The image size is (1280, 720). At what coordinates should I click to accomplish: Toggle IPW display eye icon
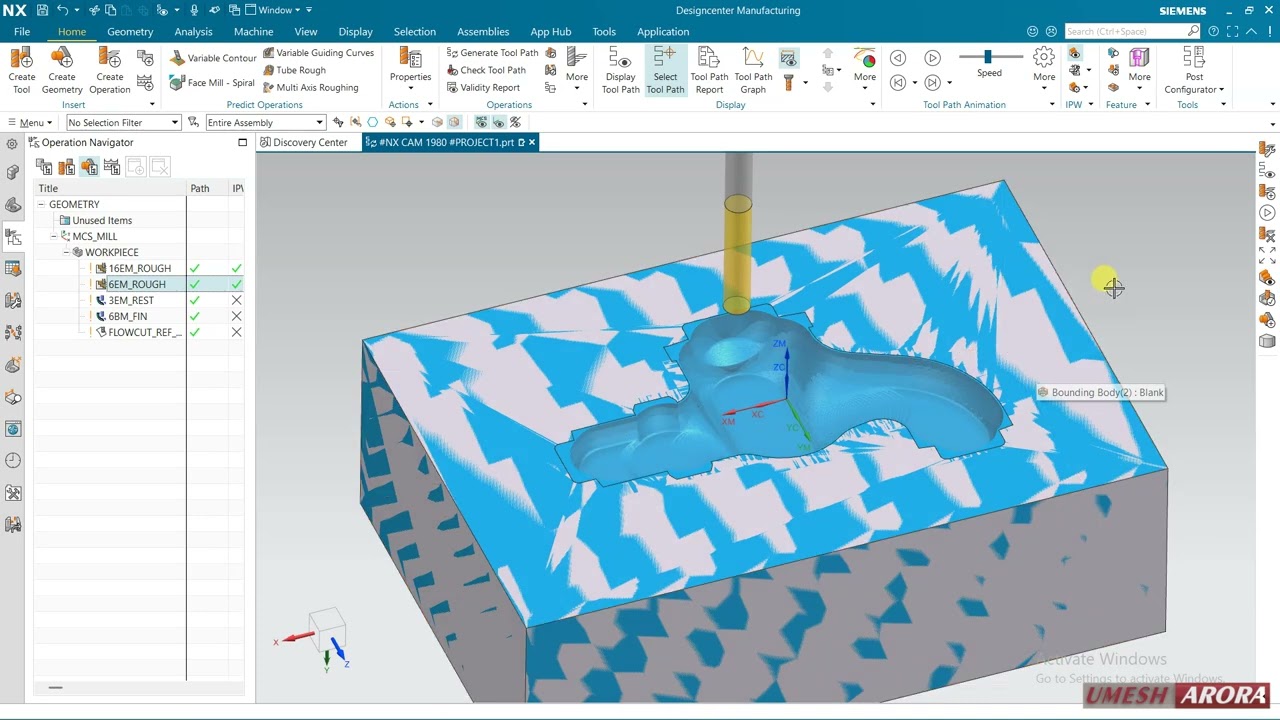click(1074, 53)
